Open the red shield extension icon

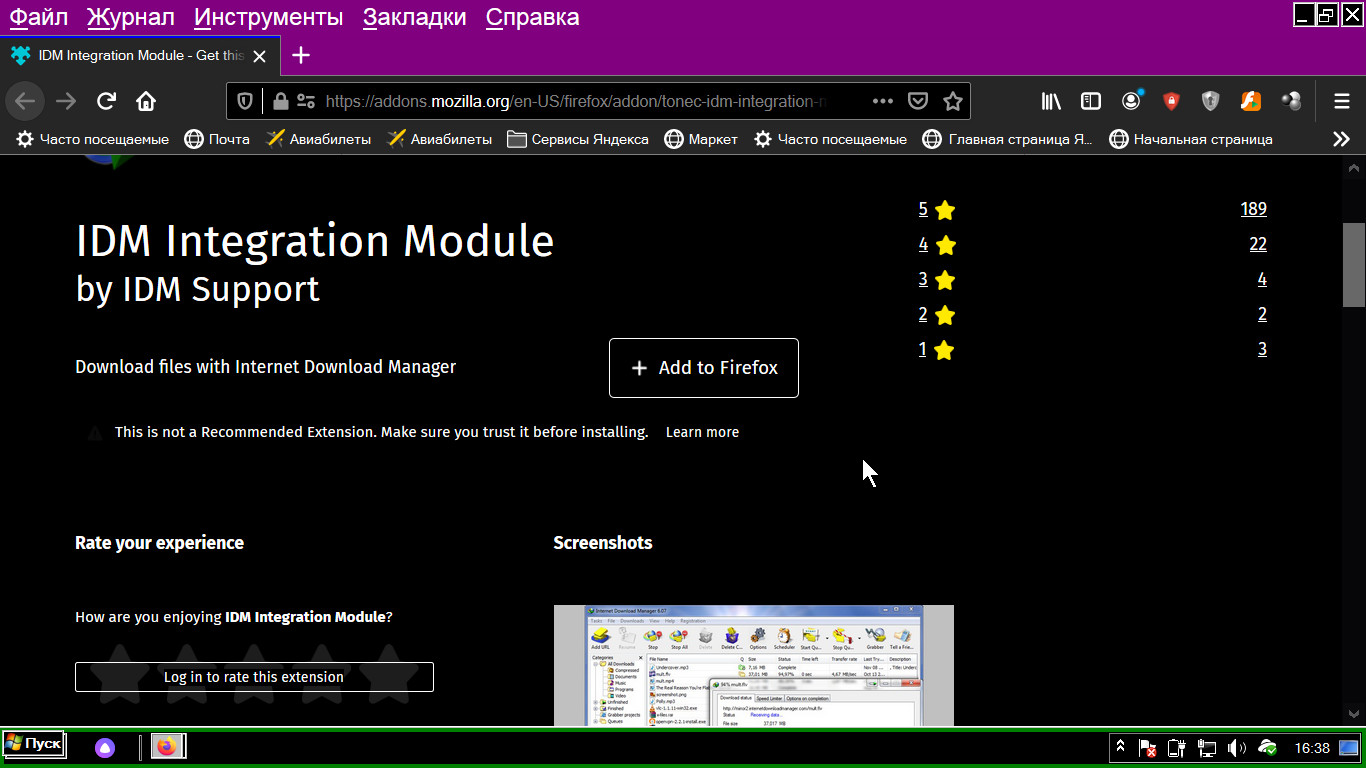[1171, 101]
